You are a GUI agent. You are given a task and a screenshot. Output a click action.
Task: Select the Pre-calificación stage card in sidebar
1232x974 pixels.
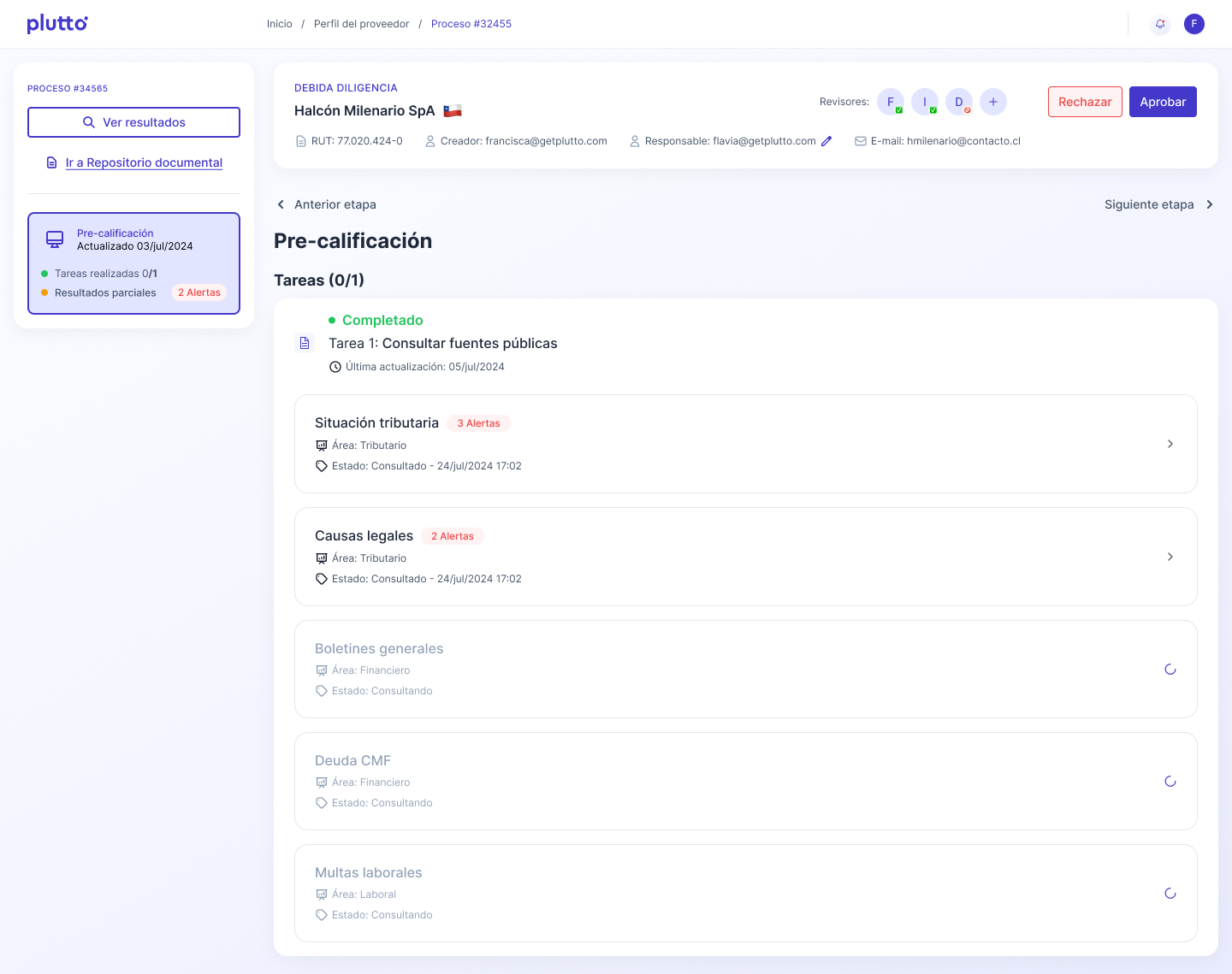(133, 263)
